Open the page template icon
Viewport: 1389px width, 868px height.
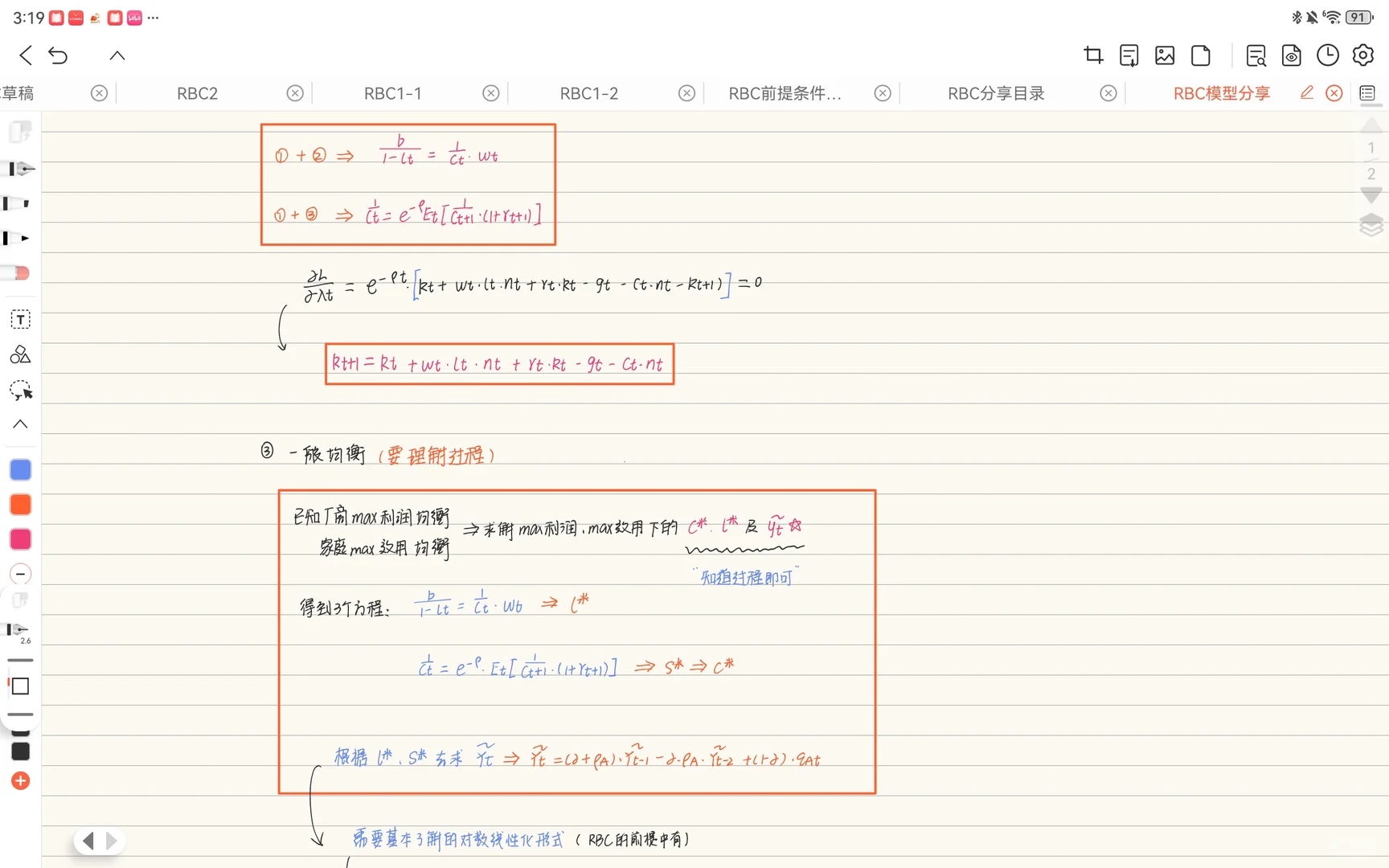pos(1201,55)
